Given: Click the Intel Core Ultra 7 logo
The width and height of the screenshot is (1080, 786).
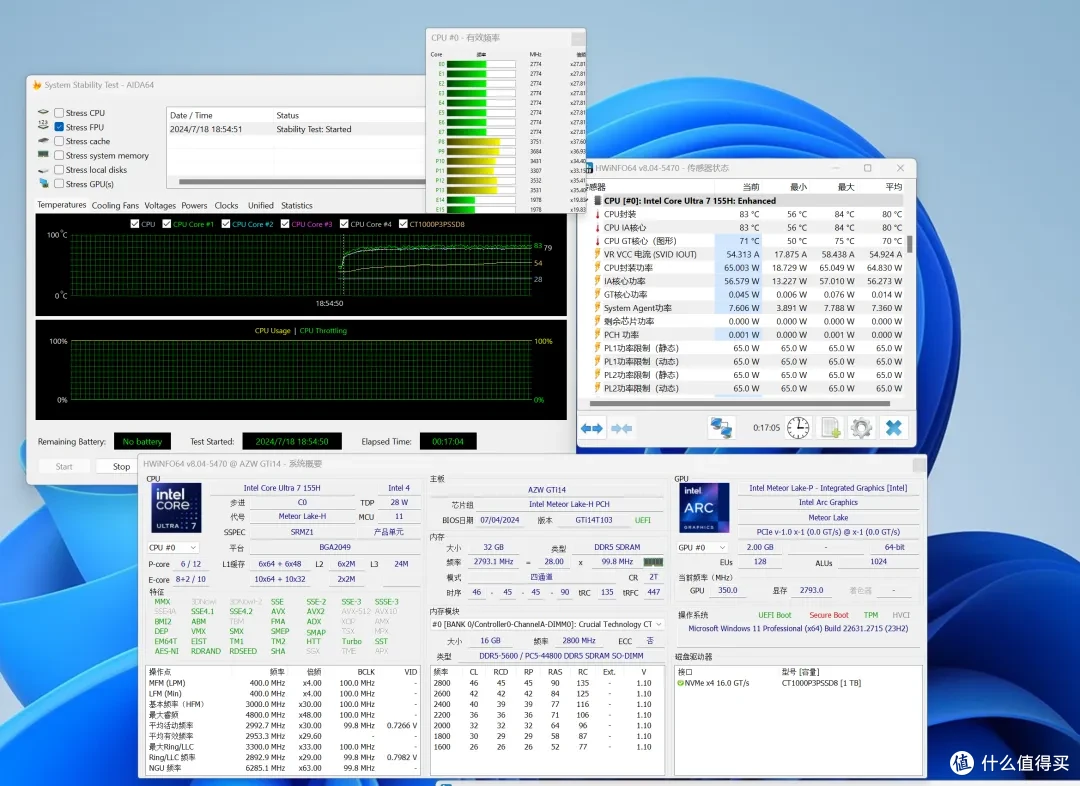Looking at the screenshot, I should click(176, 507).
